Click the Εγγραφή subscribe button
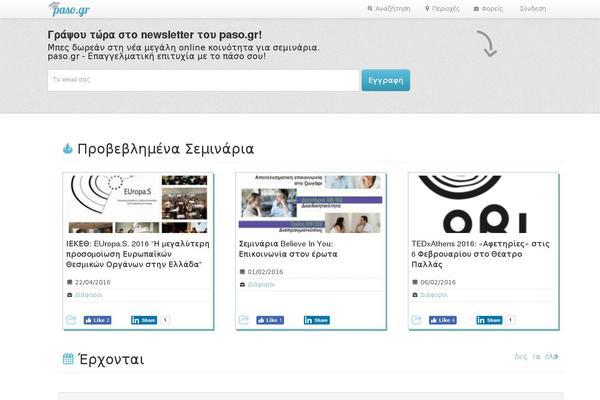 pos(386,80)
